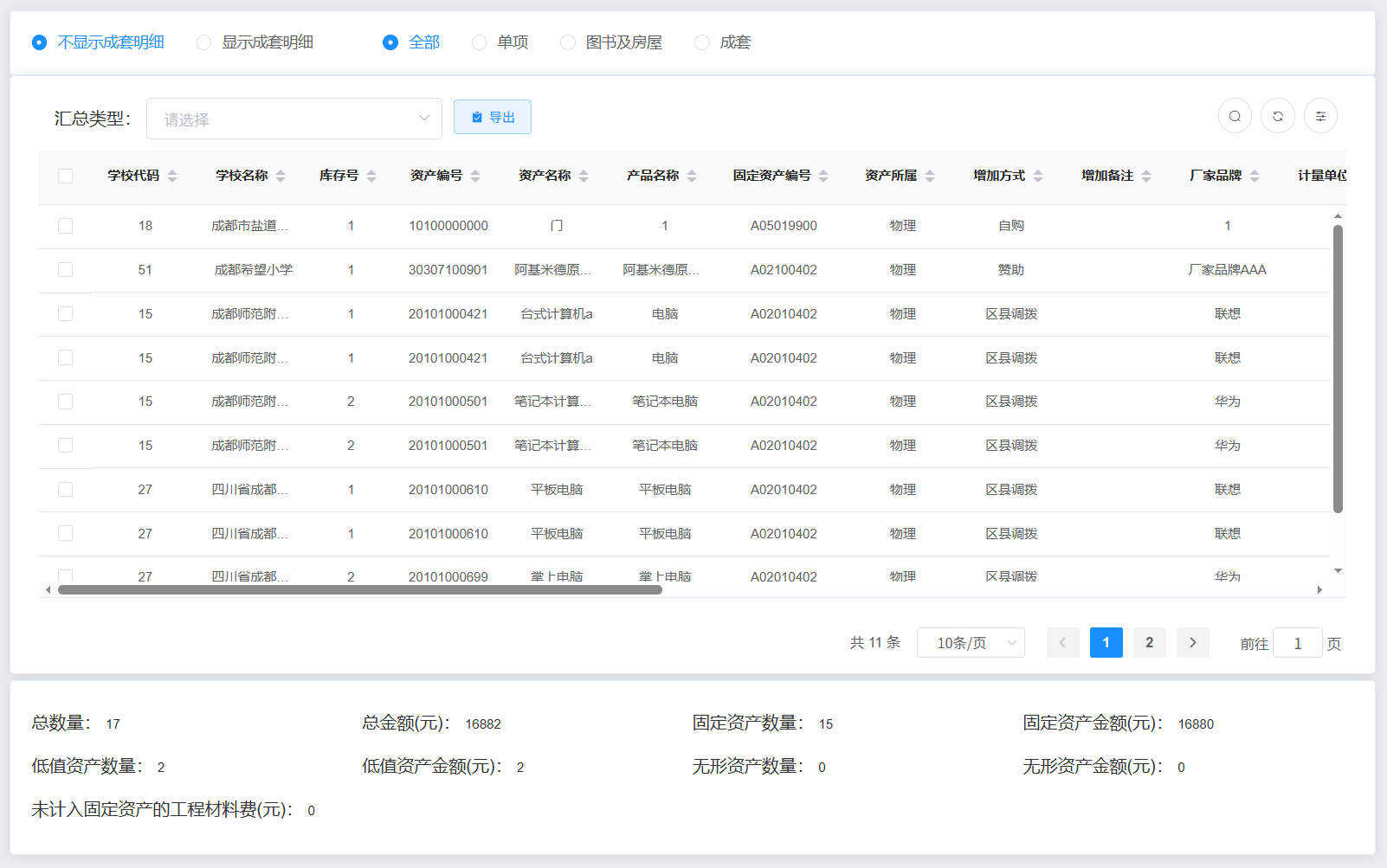Select page 1 in pagination
Screen dimensions: 1387x868
pyautogui.click(x=1106, y=642)
